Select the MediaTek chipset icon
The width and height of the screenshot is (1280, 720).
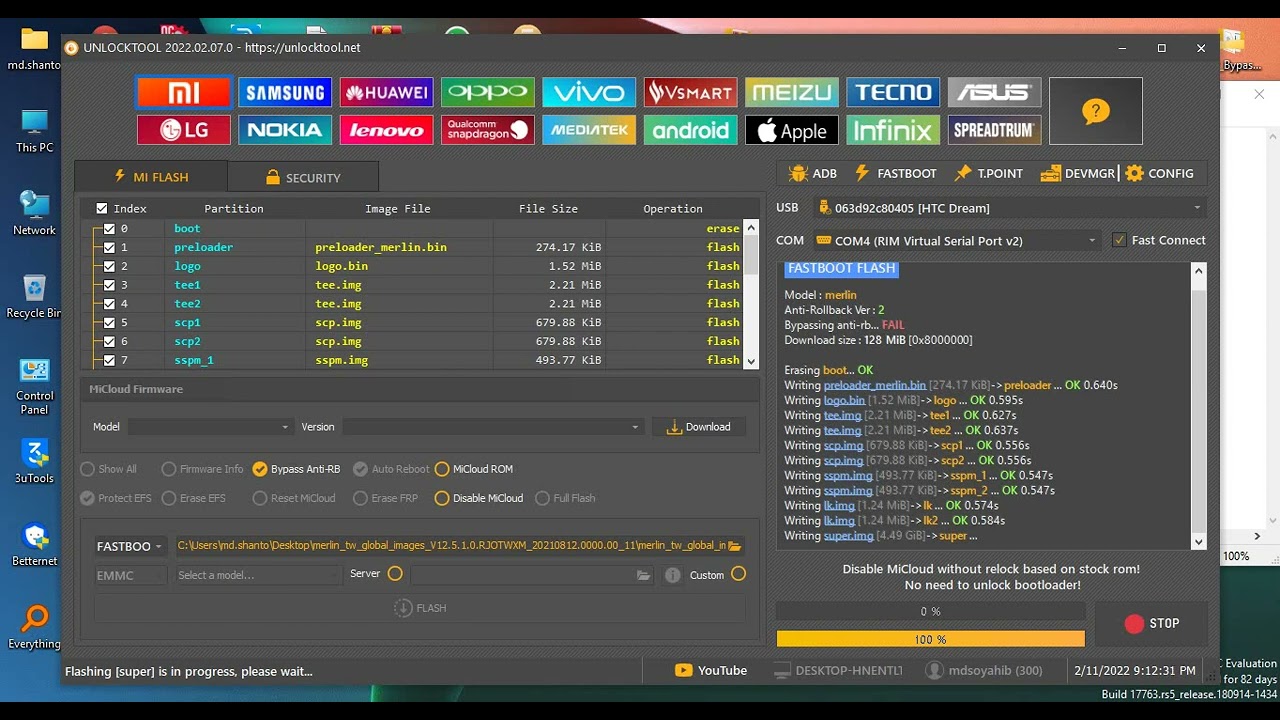pos(589,130)
